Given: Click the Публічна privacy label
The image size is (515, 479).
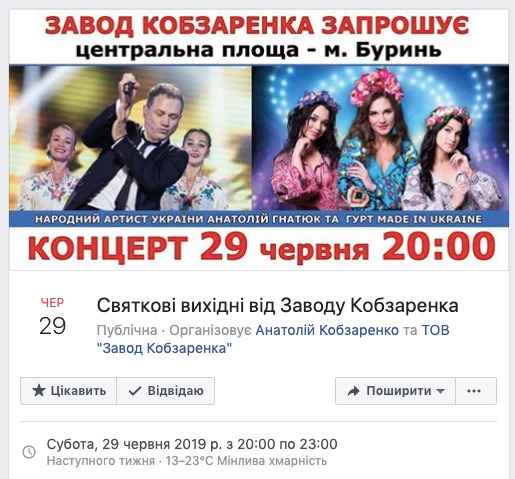Looking at the screenshot, I should click(x=127, y=330).
